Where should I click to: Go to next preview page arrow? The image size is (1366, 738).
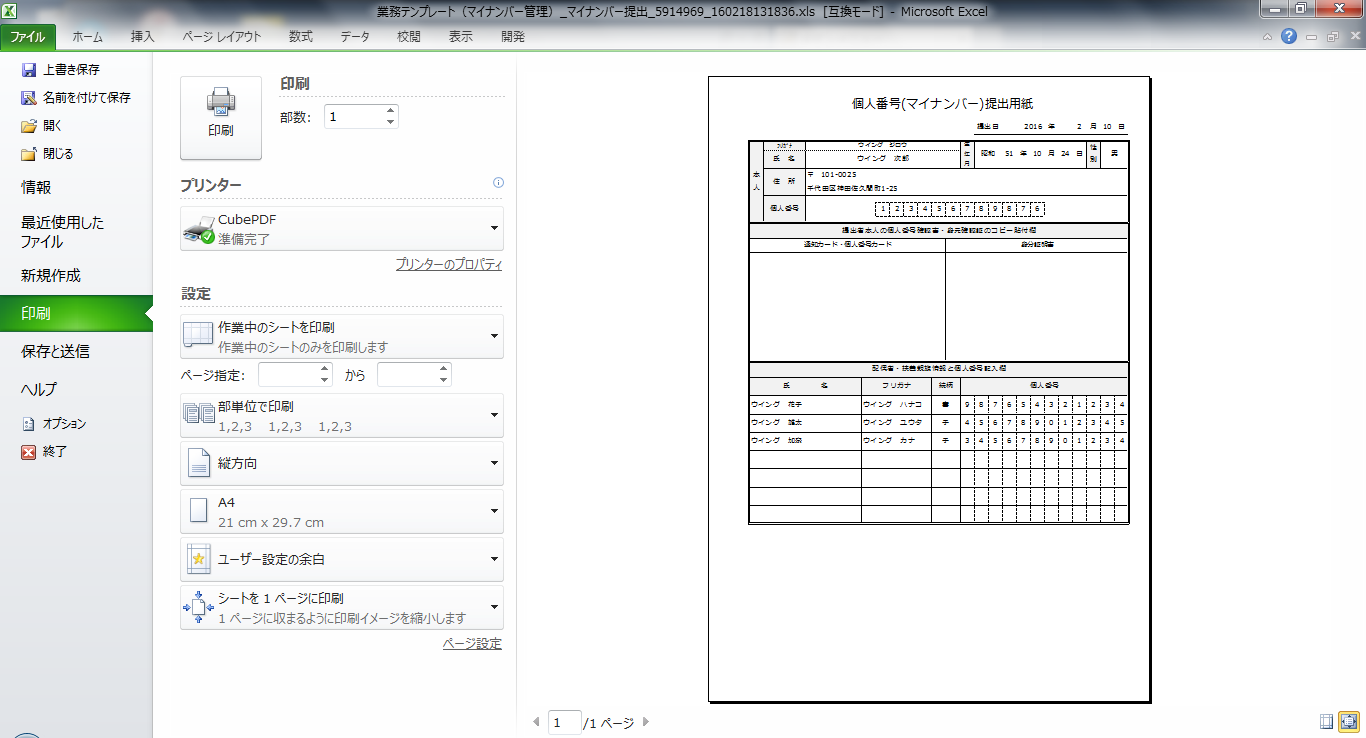646,722
